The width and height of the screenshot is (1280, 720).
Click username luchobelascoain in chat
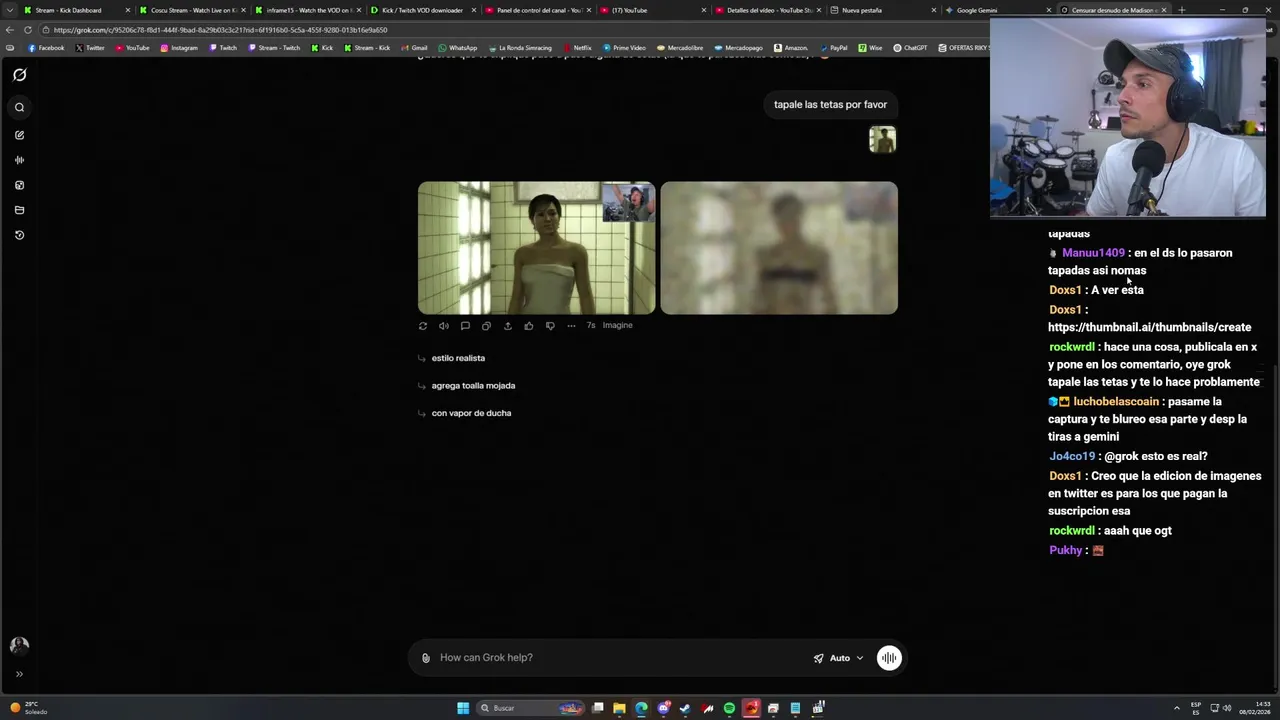coord(1116,402)
